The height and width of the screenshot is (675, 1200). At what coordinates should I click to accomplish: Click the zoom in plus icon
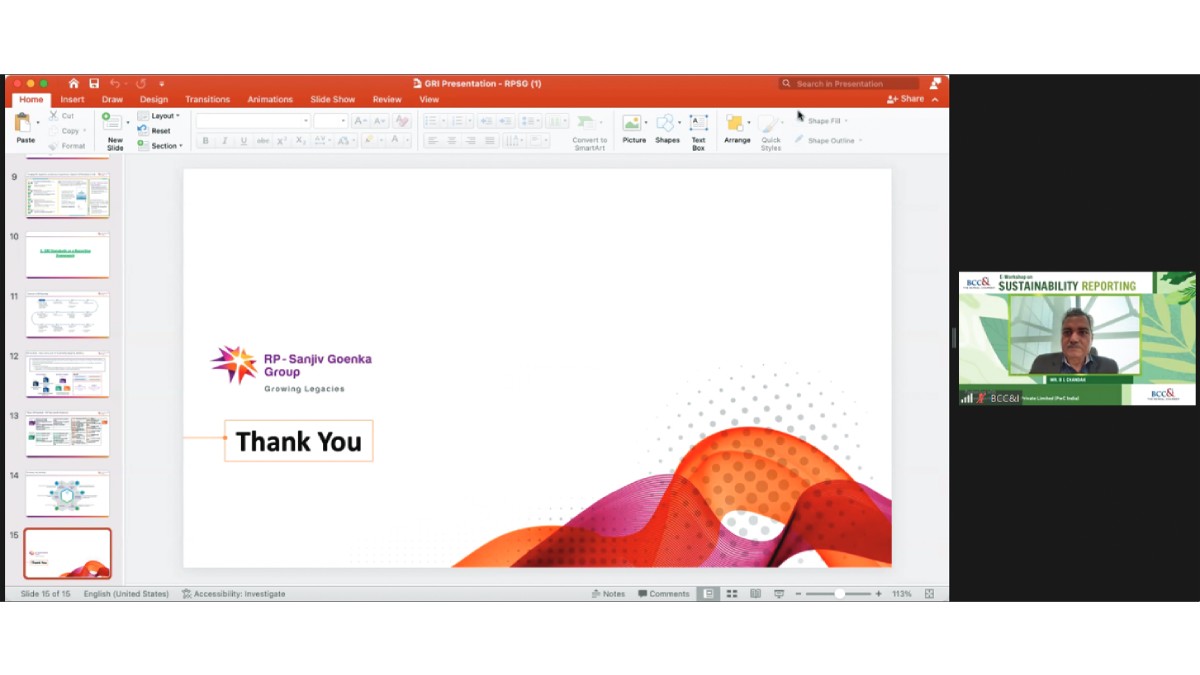pos(879,594)
